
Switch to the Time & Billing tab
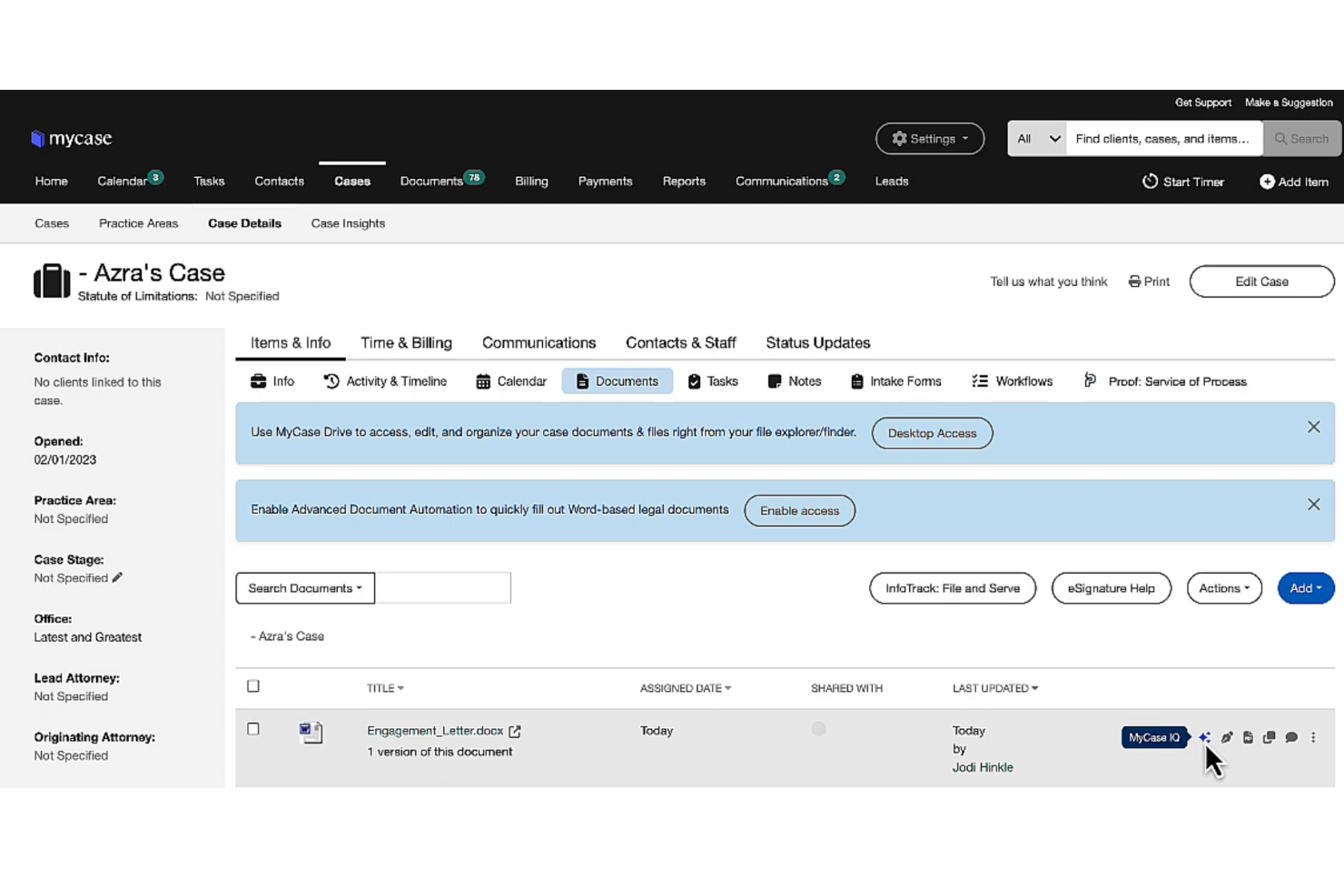click(406, 342)
